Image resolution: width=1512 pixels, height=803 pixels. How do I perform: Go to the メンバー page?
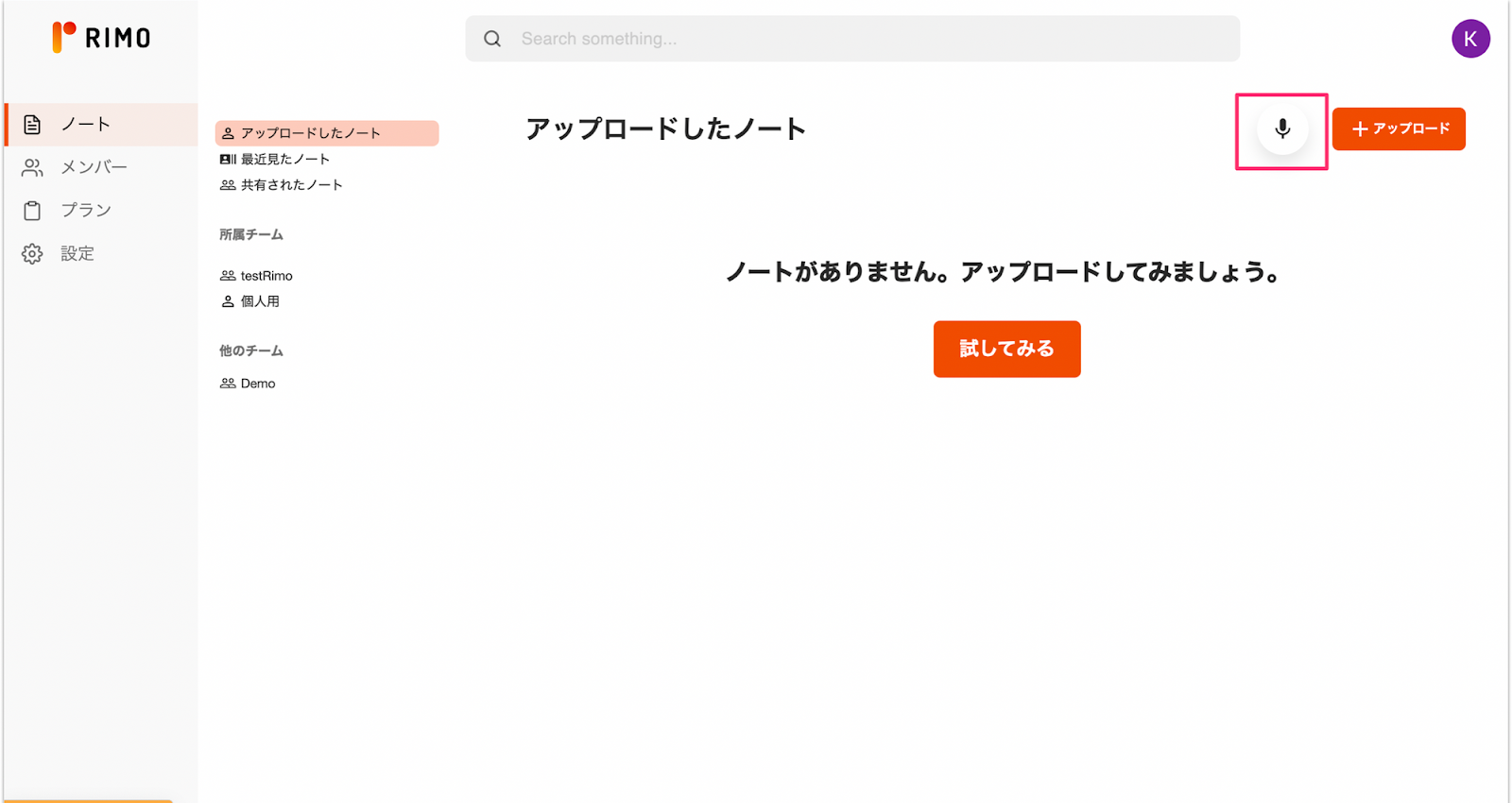[x=94, y=167]
